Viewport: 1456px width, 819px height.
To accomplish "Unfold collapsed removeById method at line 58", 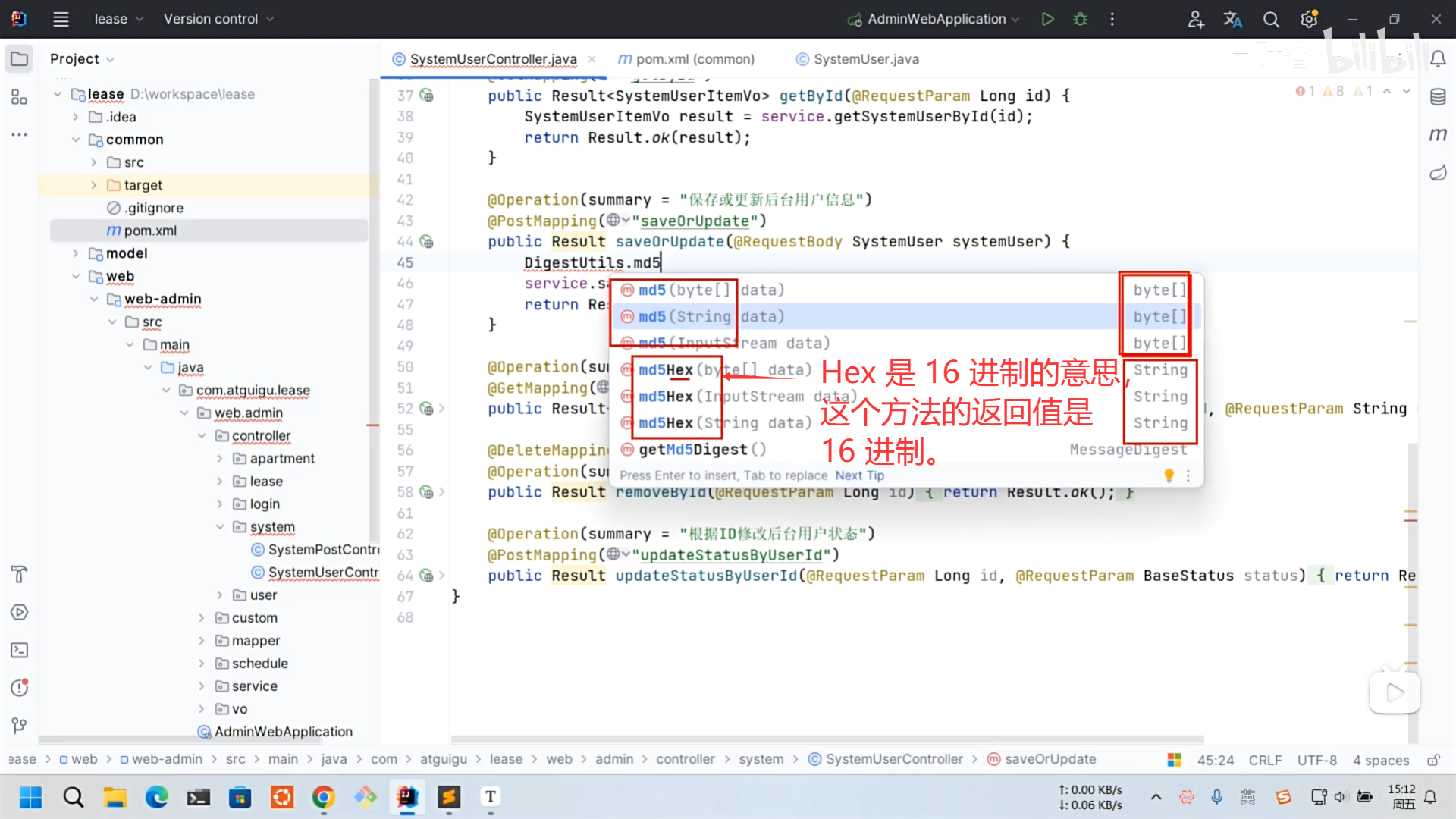I will (x=441, y=492).
